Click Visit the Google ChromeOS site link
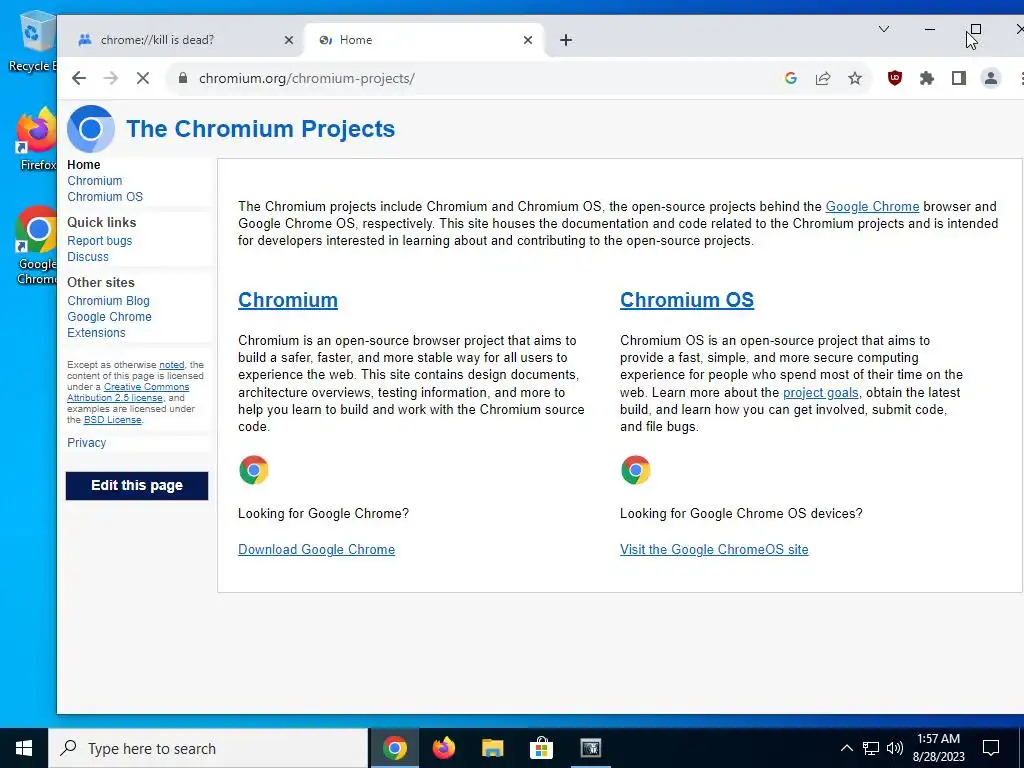 pos(714,549)
